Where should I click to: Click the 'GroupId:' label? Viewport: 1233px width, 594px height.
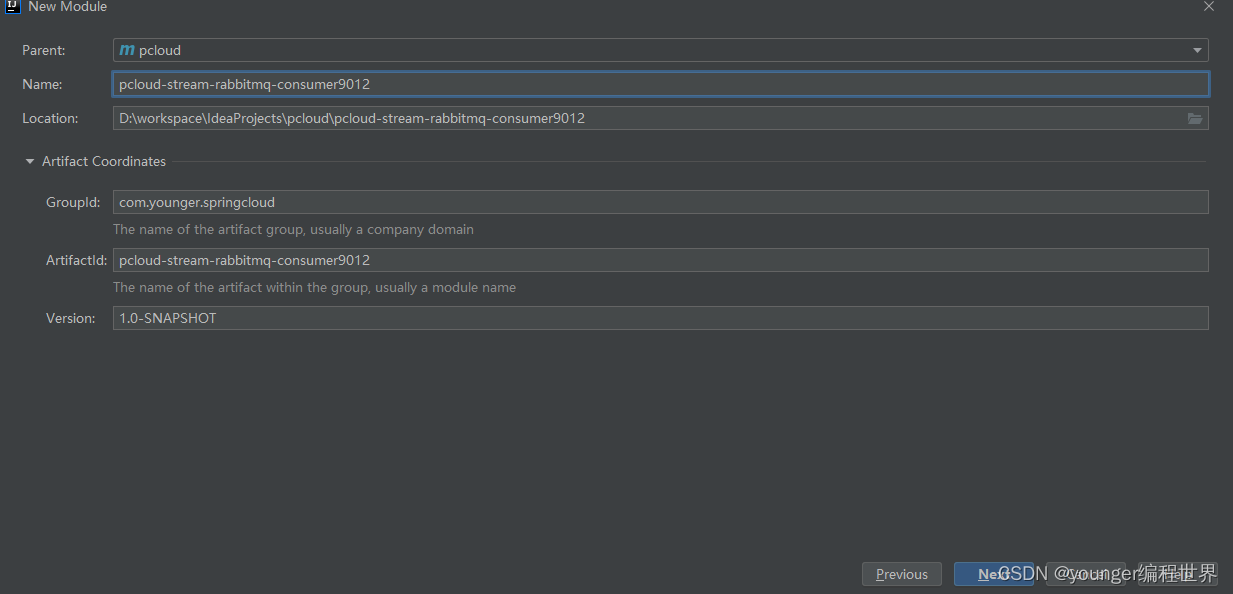point(73,202)
